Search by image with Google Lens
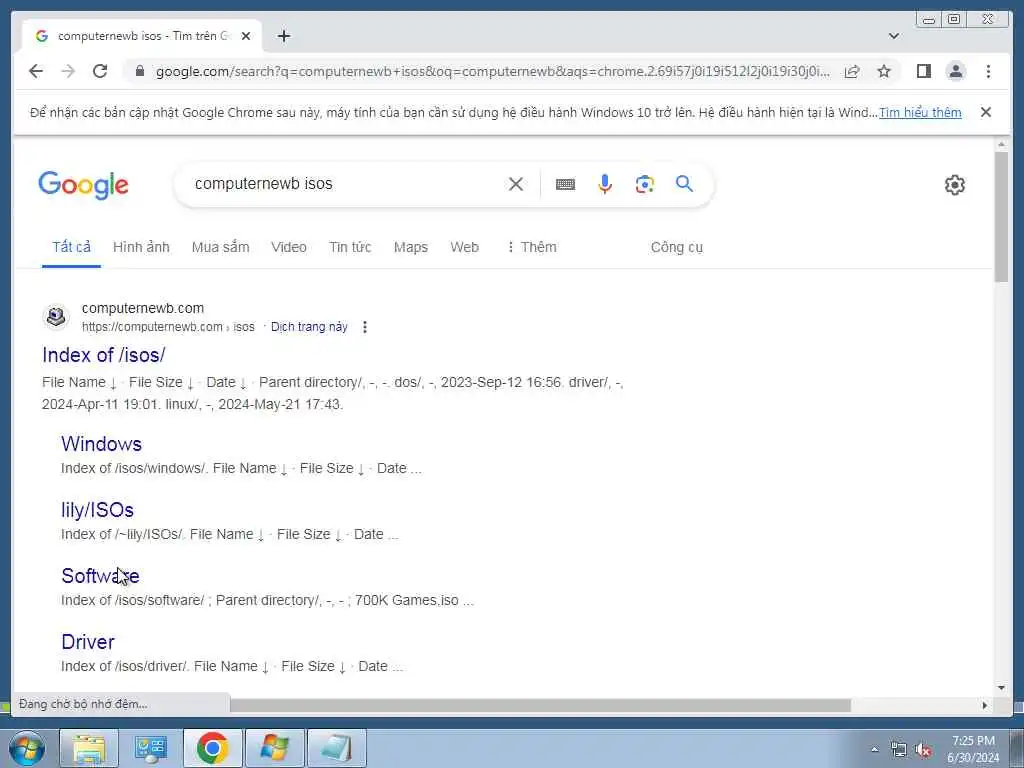Image resolution: width=1024 pixels, height=768 pixels. coord(645,184)
